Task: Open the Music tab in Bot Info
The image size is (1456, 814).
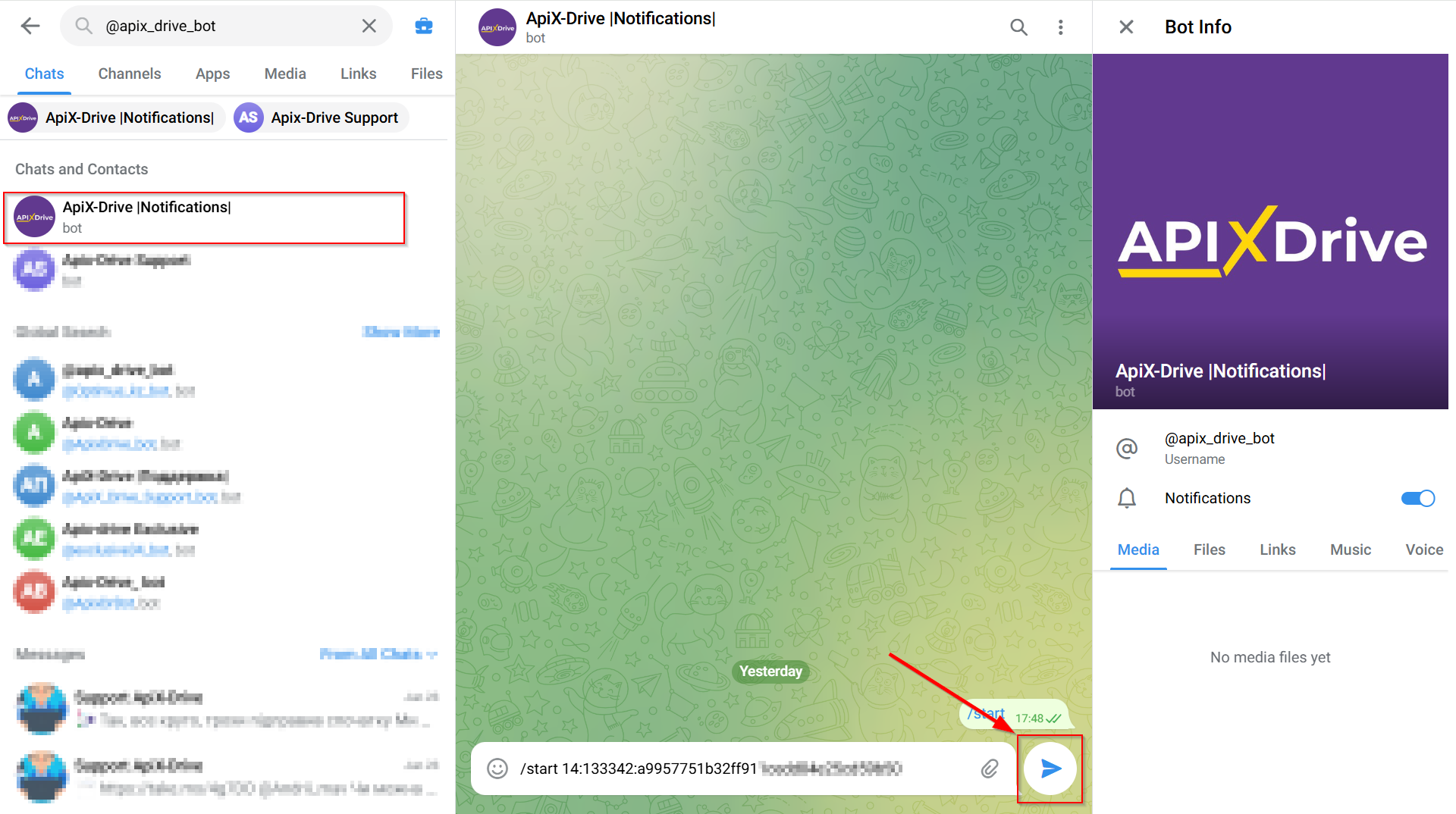Action: pyautogui.click(x=1350, y=549)
